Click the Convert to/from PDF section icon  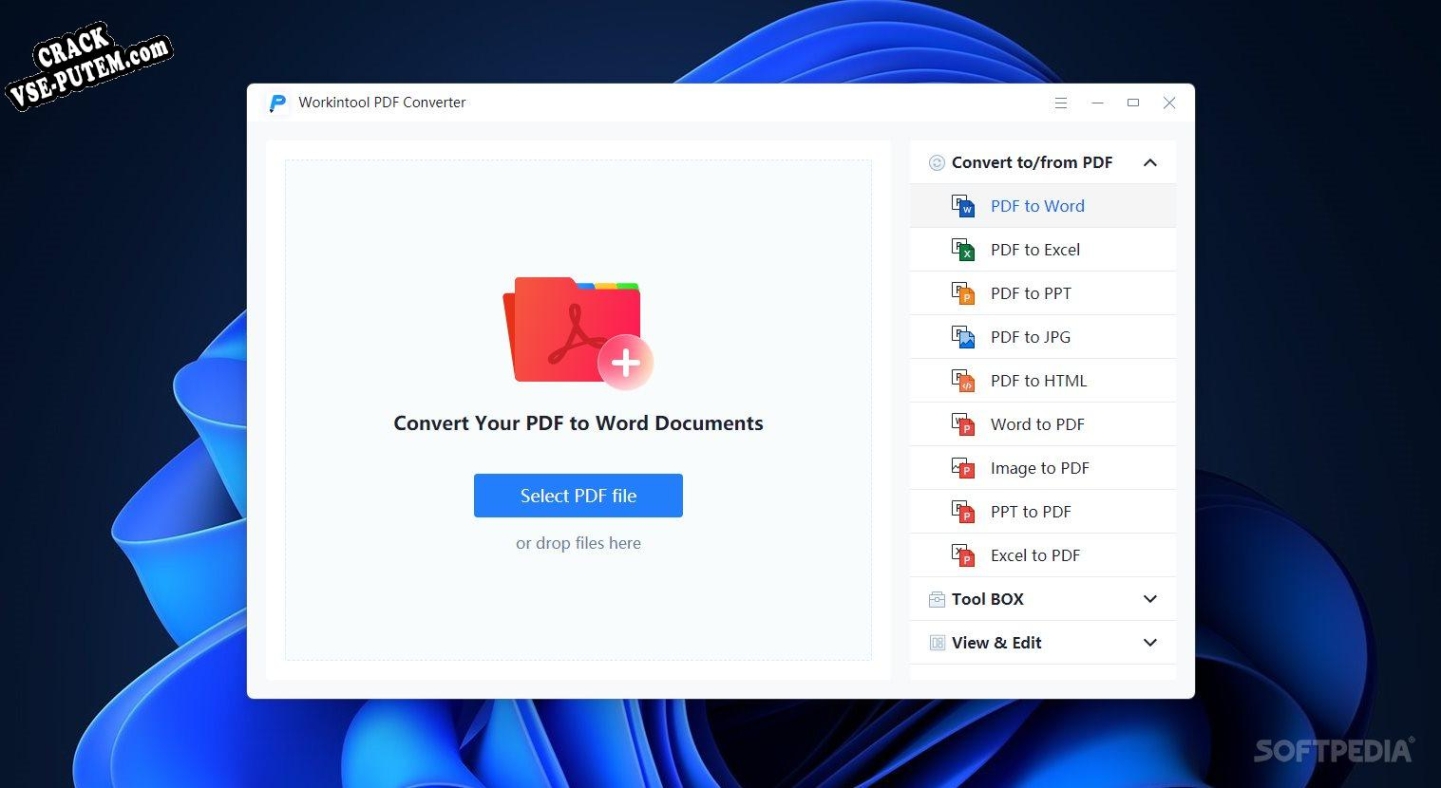coord(937,163)
